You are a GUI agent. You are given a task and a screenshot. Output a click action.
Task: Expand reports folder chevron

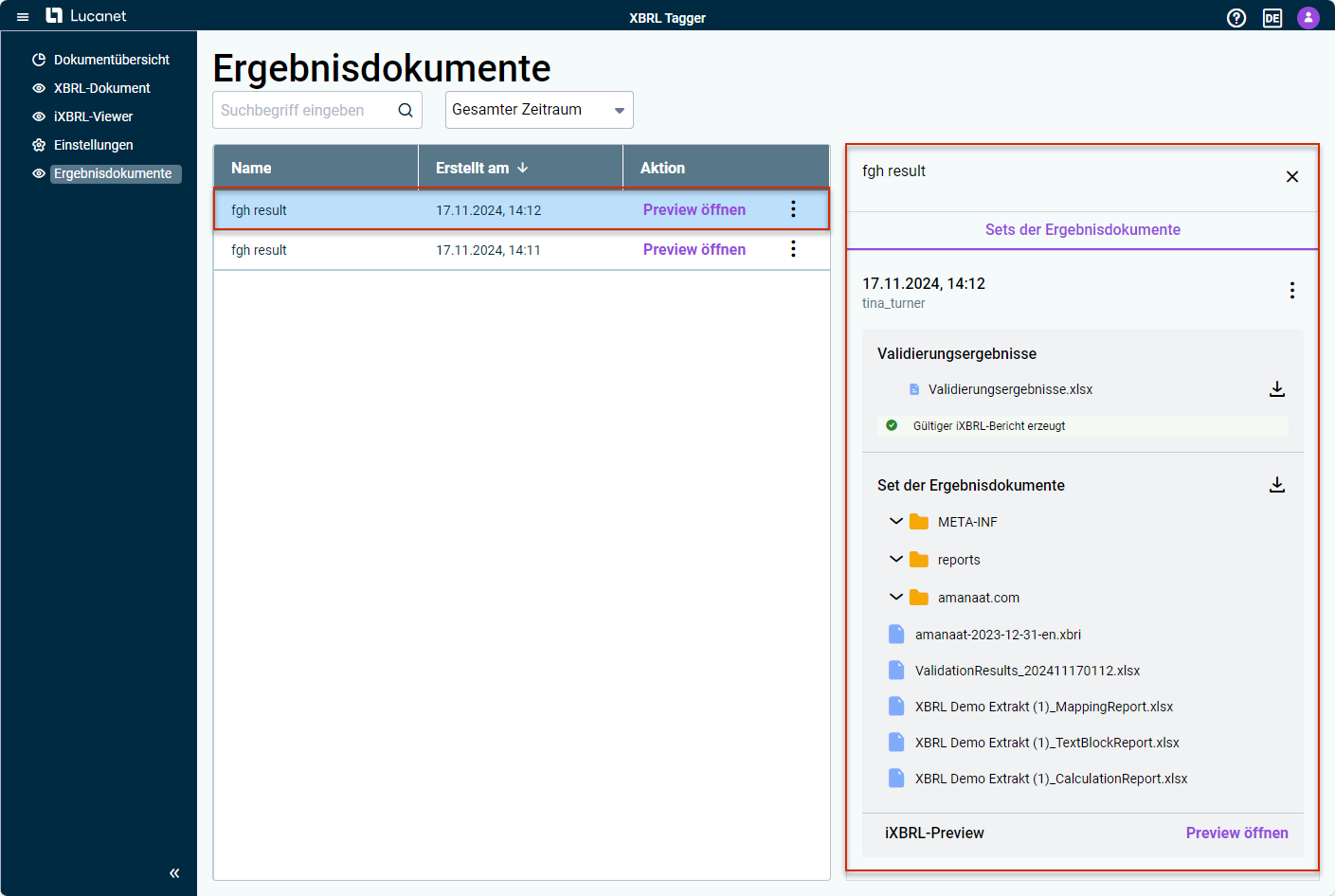pyautogui.click(x=896, y=559)
